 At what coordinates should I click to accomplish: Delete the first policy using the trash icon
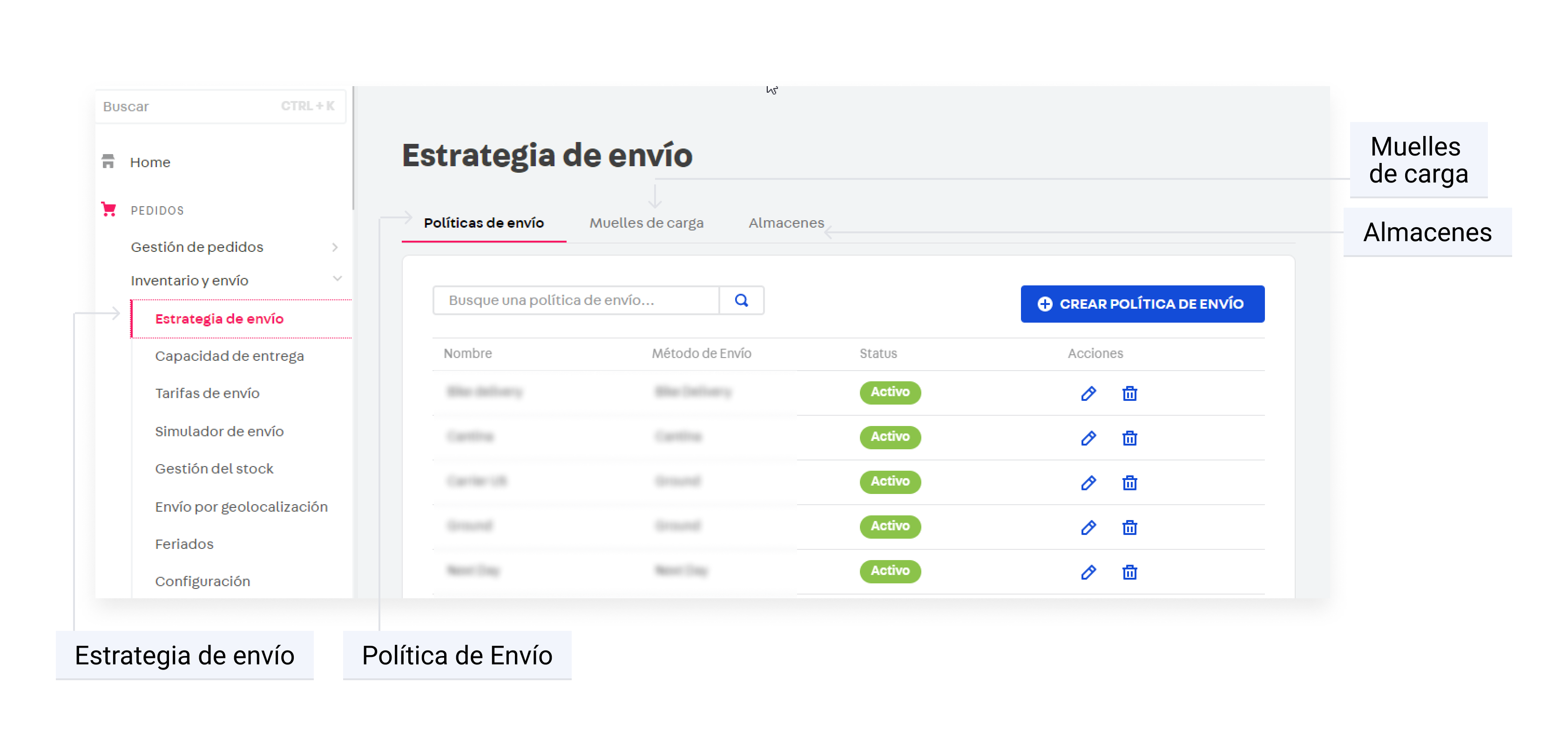pyautogui.click(x=1129, y=393)
